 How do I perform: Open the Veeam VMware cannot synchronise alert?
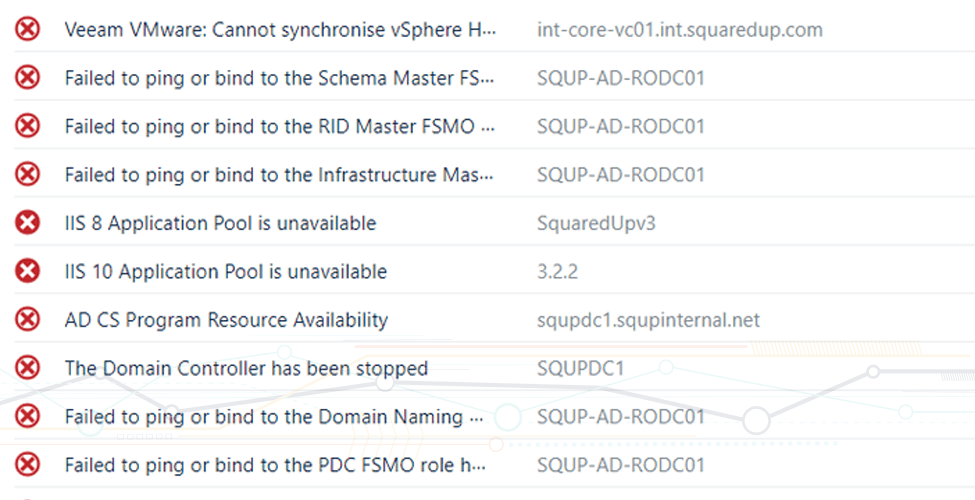point(279,29)
